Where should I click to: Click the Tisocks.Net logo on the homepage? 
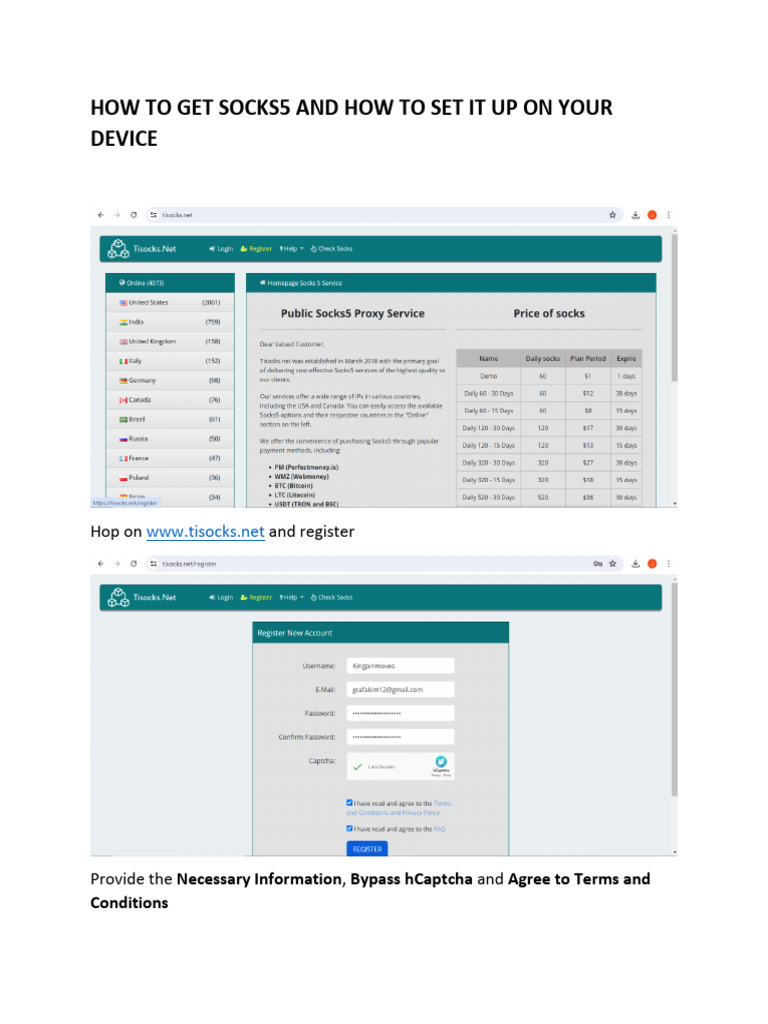coord(142,249)
